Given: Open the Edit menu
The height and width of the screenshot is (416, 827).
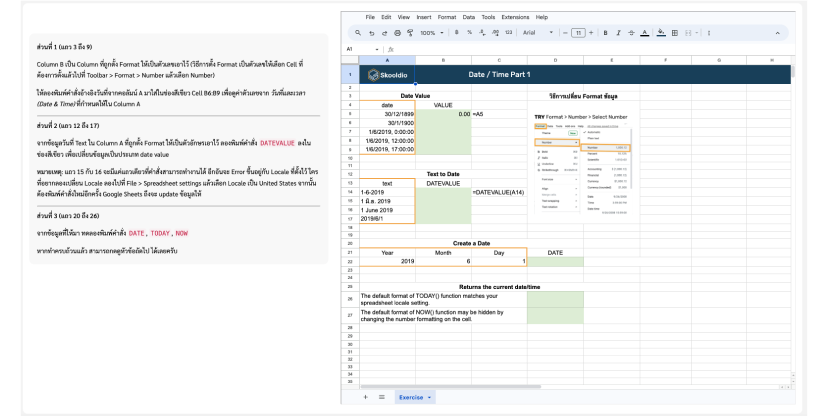Looking at the screenshot, I should tap(387, 17).
